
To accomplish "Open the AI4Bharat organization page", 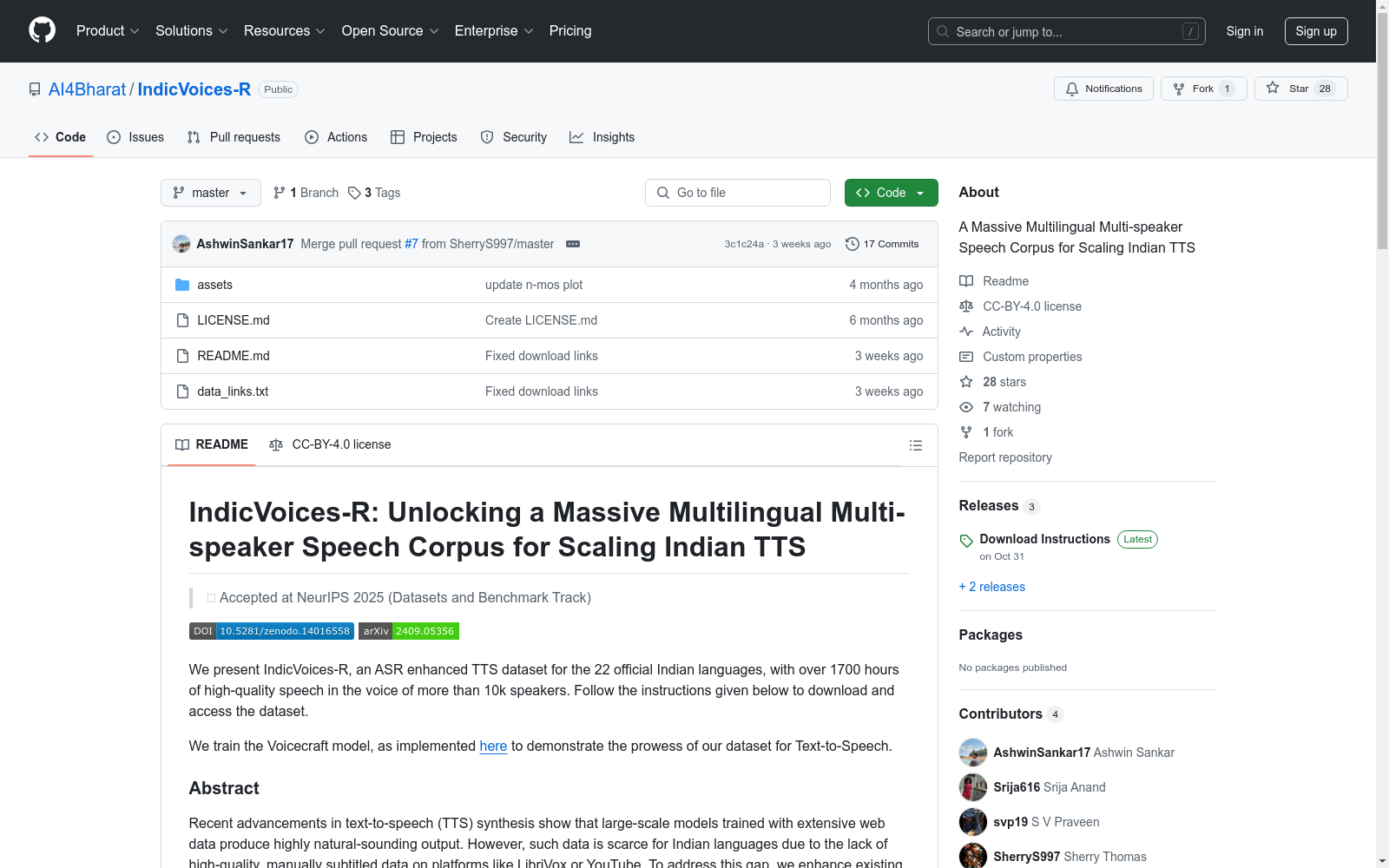I will pyautogui.click(x=88, y=89).
